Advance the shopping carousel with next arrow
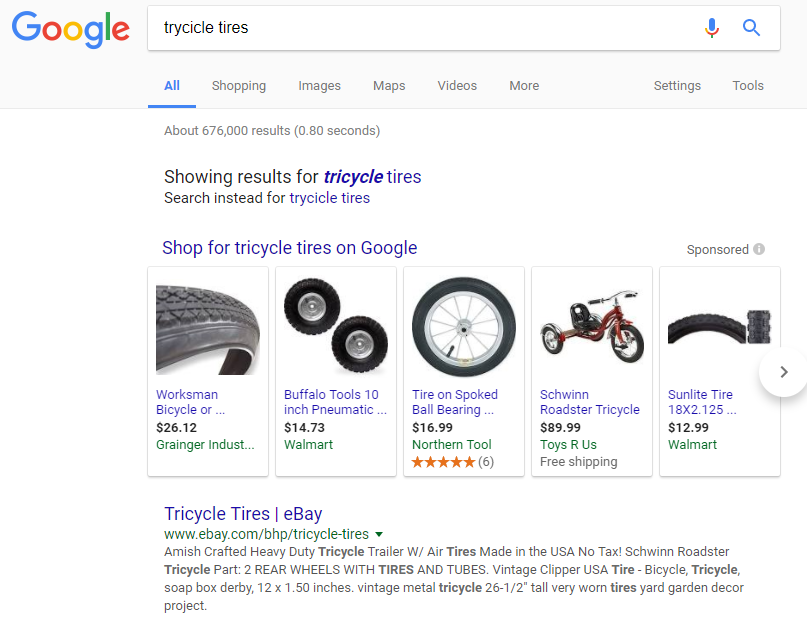 coord(783,372)
